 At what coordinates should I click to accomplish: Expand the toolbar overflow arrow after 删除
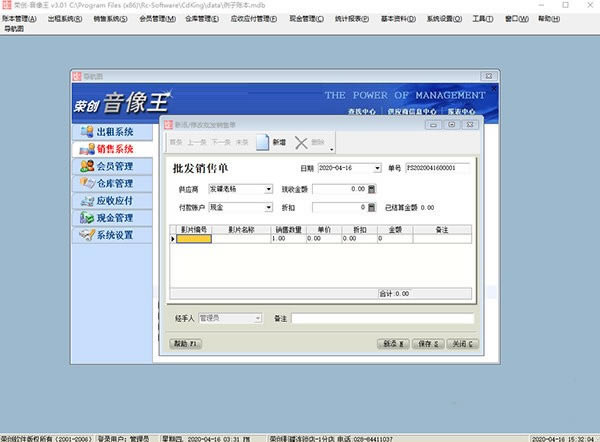[x=331, y=149]
